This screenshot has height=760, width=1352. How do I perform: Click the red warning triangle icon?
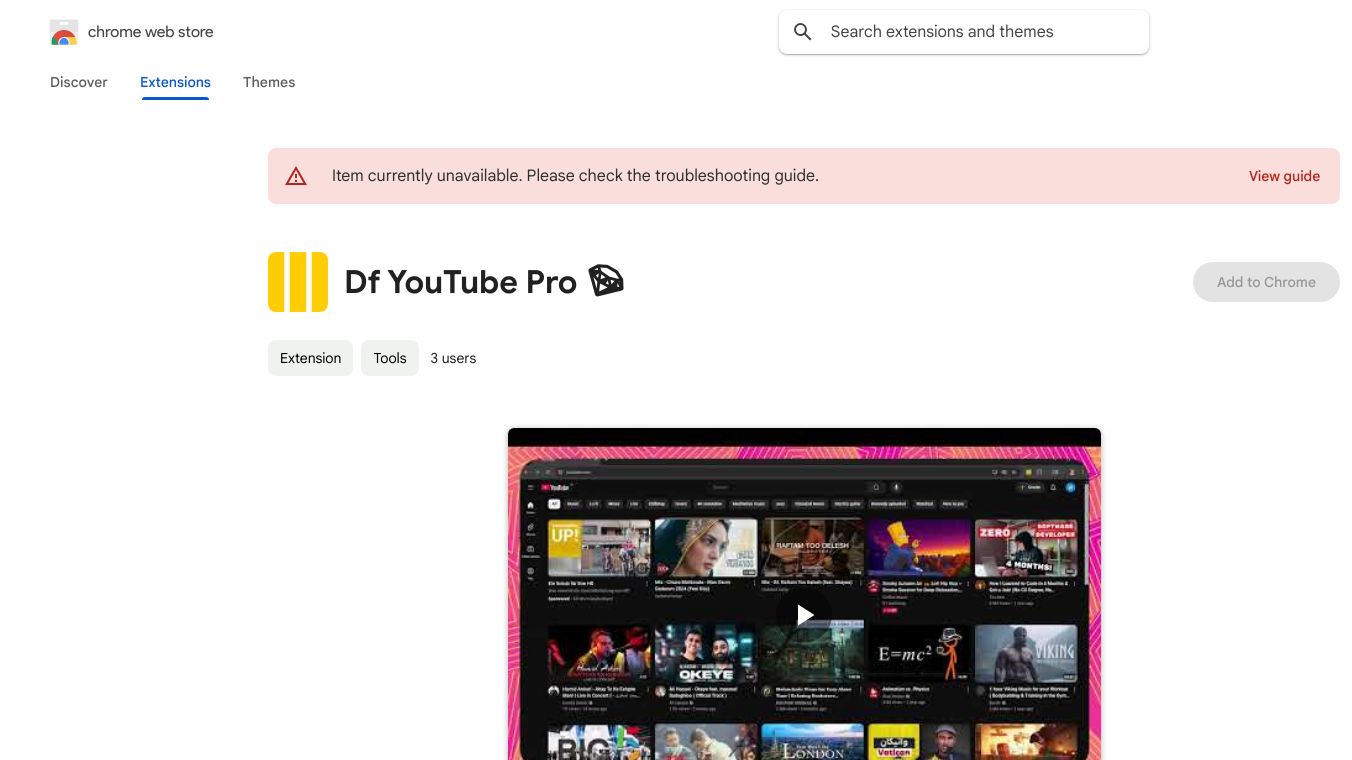click(x=296, y=176)
